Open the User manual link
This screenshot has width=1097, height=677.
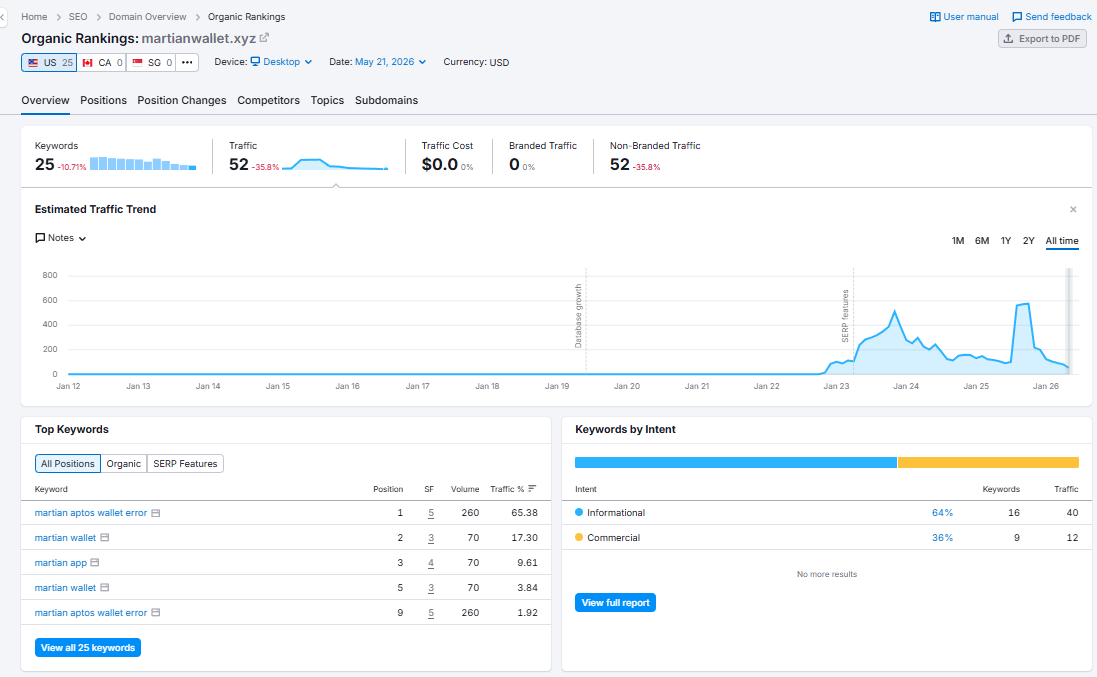pos(964,17)
